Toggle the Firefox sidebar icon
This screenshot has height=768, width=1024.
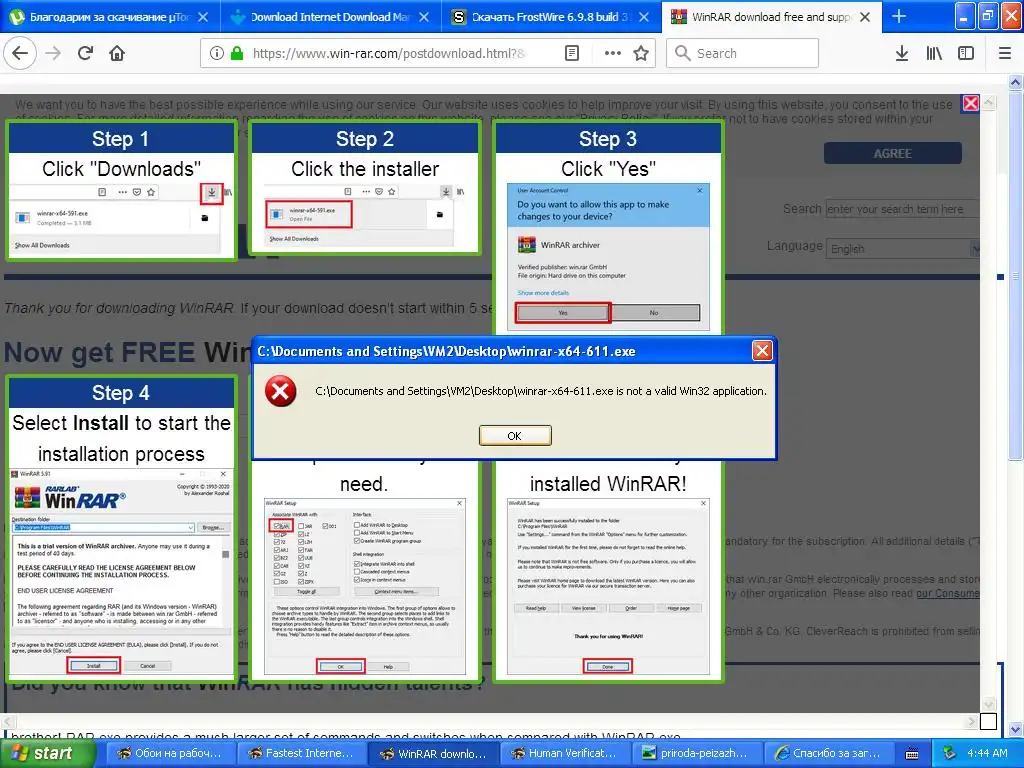pos(966,53)
